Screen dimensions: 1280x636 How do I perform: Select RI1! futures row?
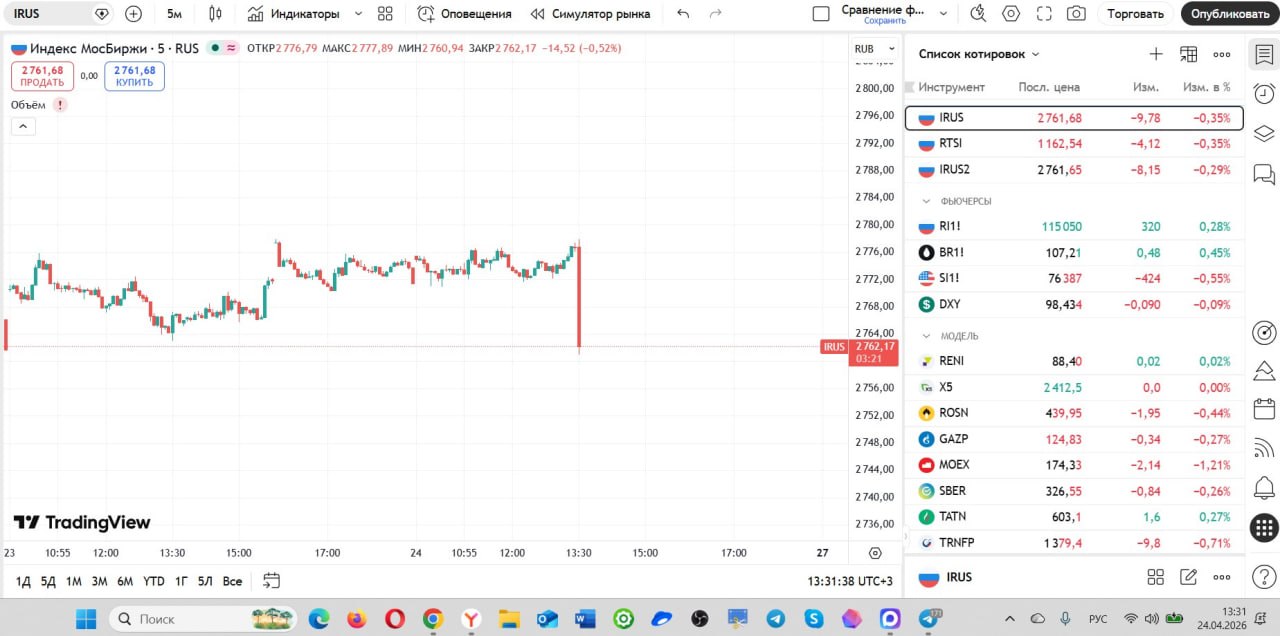1074,226
